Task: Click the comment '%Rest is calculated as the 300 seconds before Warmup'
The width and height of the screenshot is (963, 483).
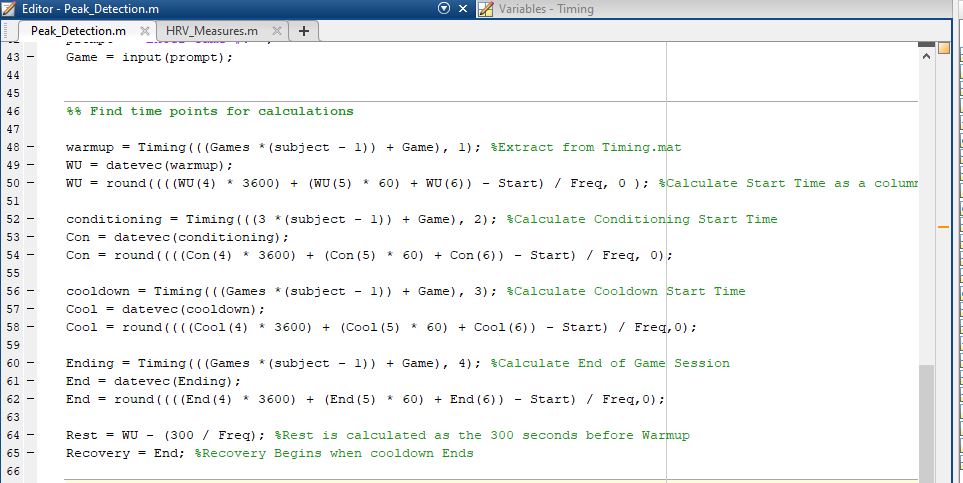Action: pos(482,435)
